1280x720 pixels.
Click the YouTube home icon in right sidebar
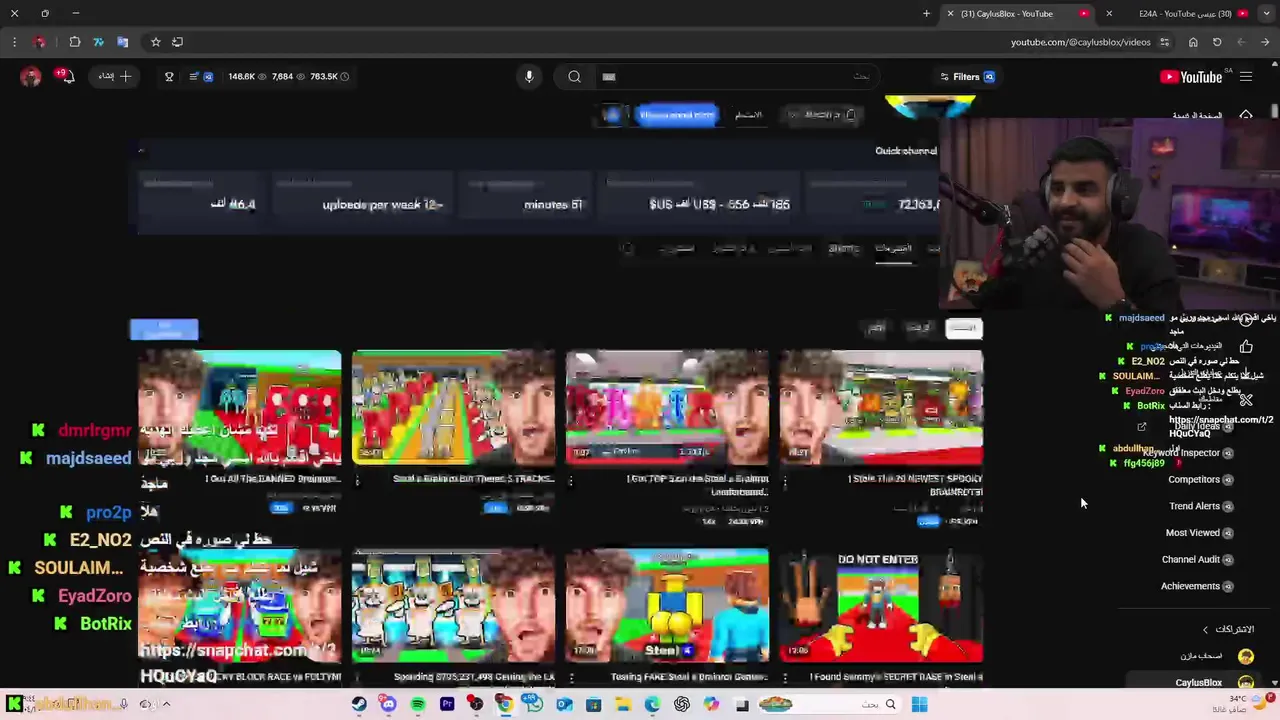pyautogui.click(x=1246, y=116)
